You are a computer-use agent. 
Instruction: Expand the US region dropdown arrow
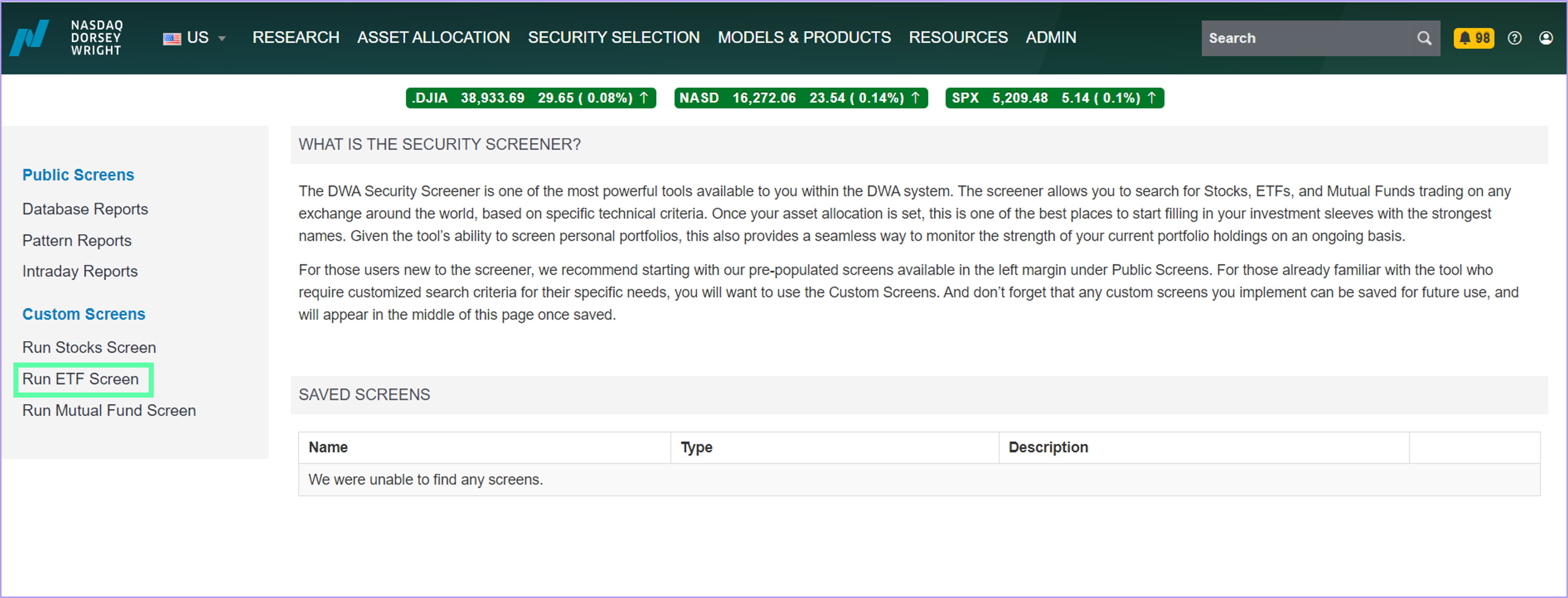tap(222, 39)
